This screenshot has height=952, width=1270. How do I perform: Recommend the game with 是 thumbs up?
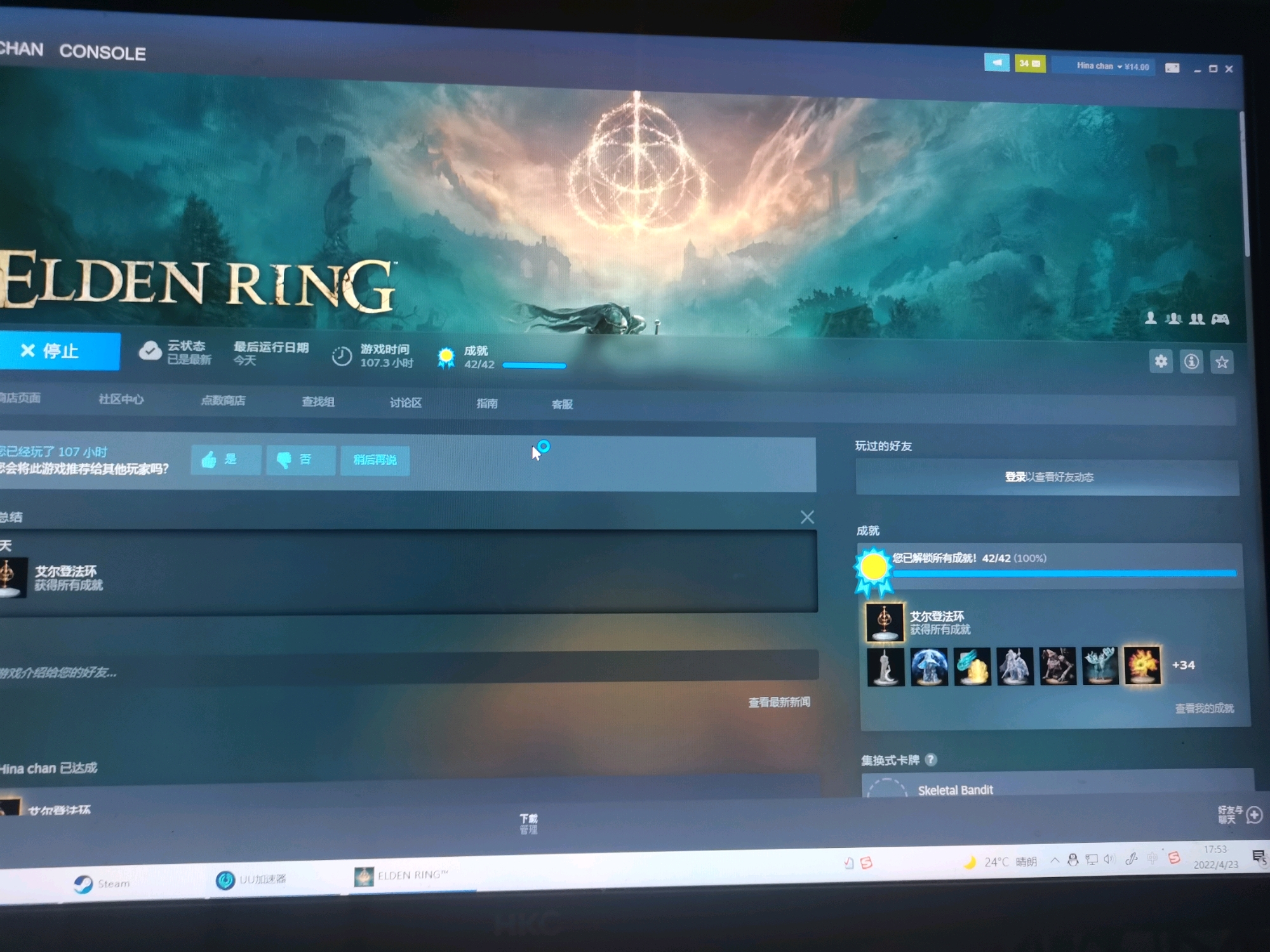(x=226, y=459)
